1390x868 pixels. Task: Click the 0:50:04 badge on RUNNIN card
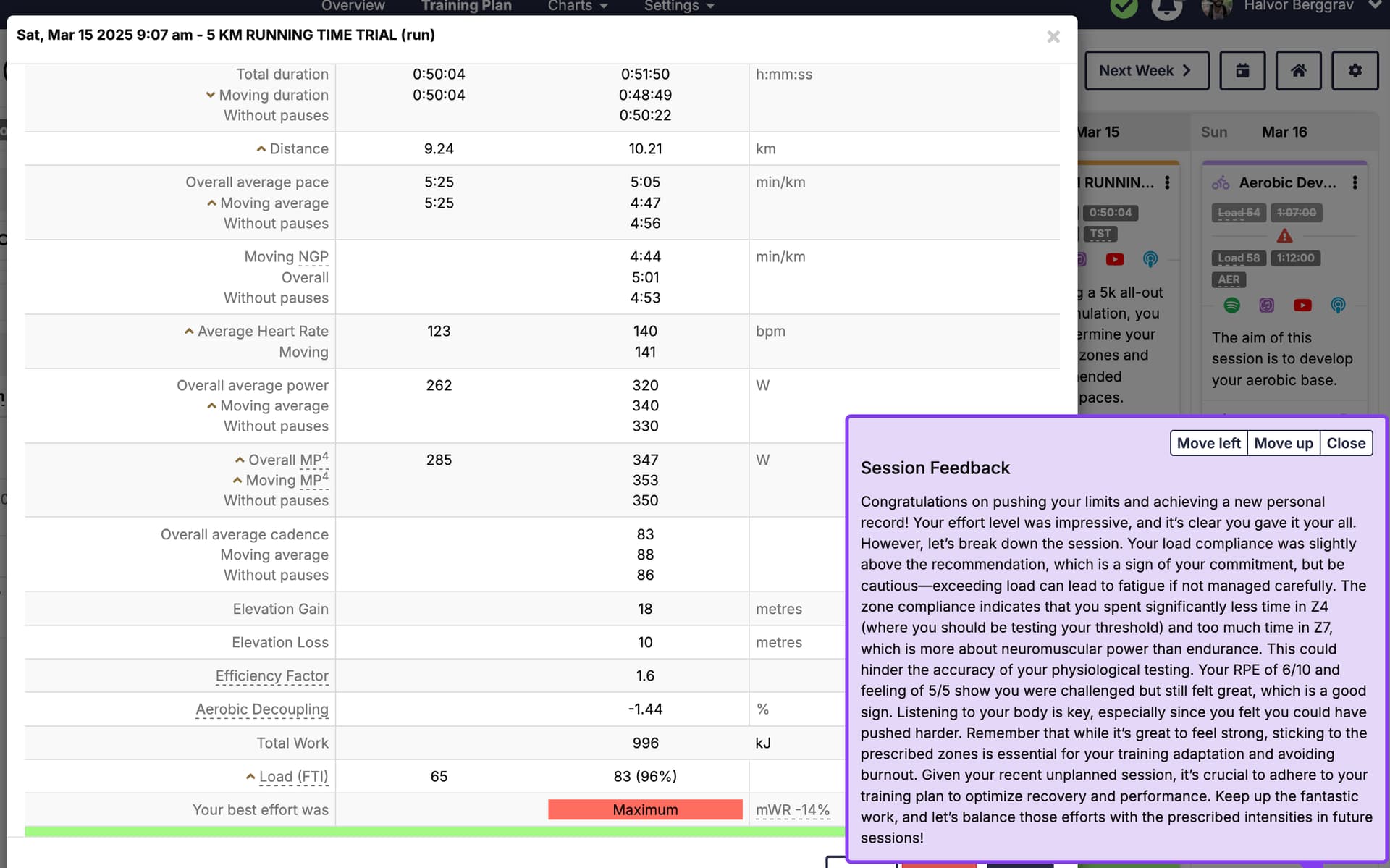click(1110, 213)
